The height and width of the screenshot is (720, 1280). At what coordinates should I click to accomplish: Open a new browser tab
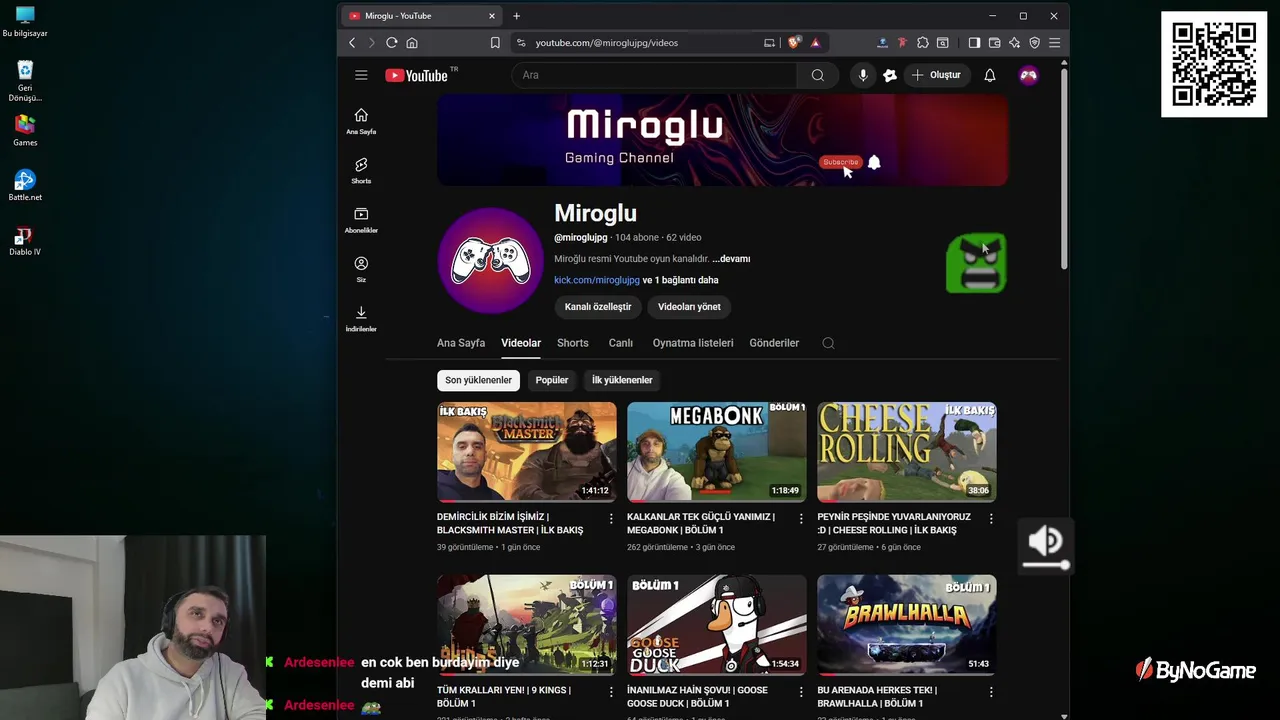[516, 16]
